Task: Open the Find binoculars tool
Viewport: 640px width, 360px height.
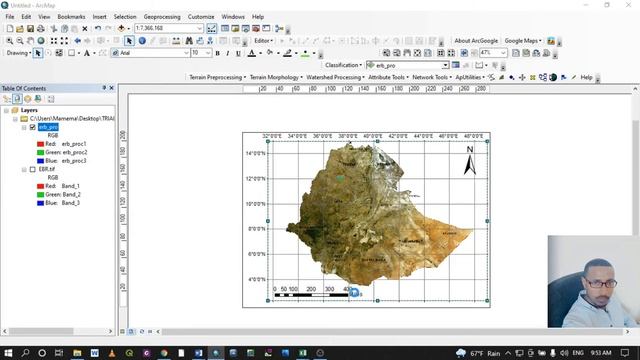Action: click(x=189, y=41)
